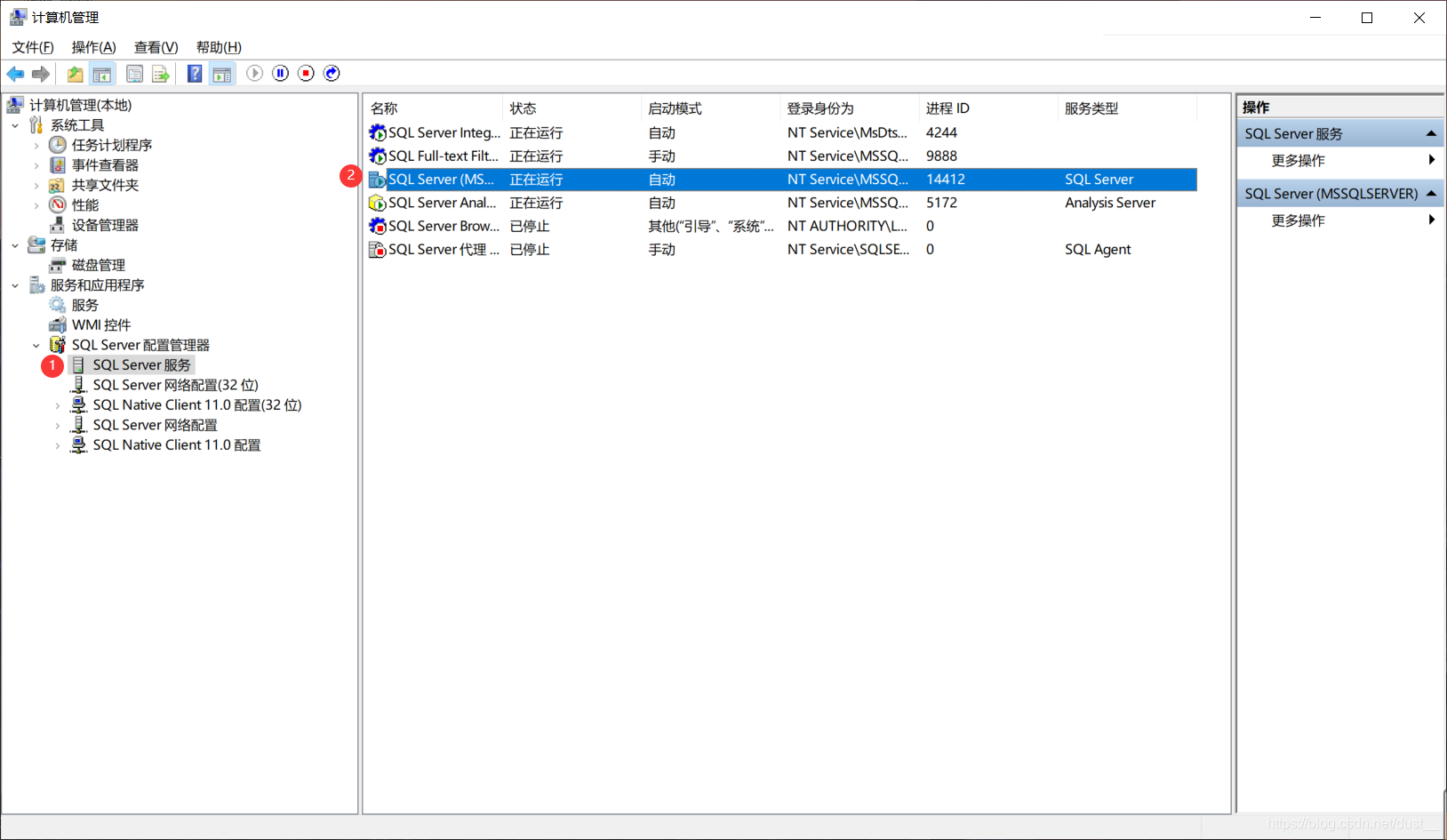1447x840 pixels.
Task: Collapse the 系统工具 tree node
Action: [x=15, y=125]
